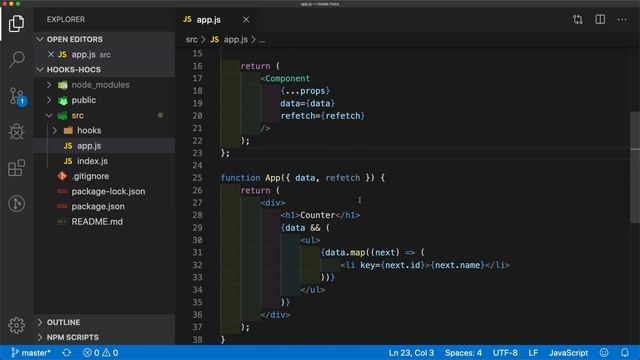Split the editor to the right
The image size is (640, 360).
[600, 19]
